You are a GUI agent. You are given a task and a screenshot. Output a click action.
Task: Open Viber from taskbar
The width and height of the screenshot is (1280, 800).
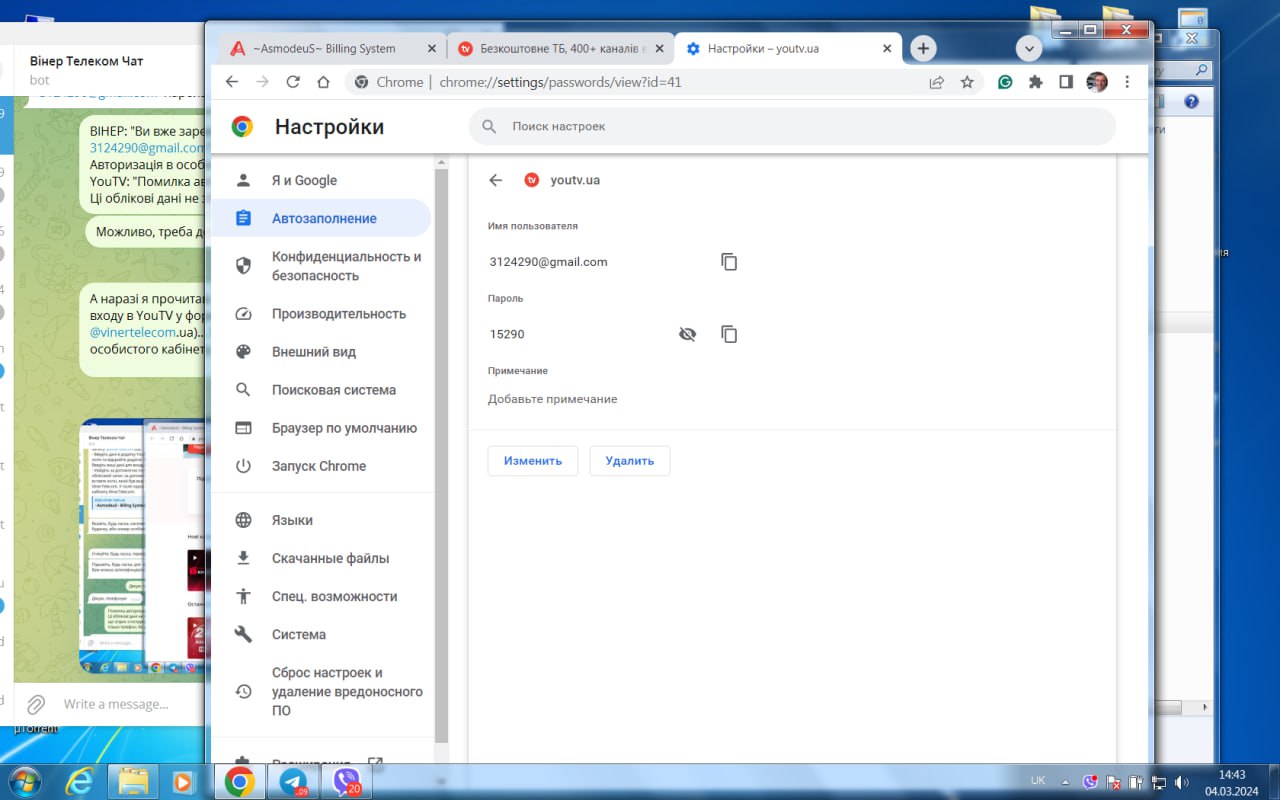[x=348, y=782]
